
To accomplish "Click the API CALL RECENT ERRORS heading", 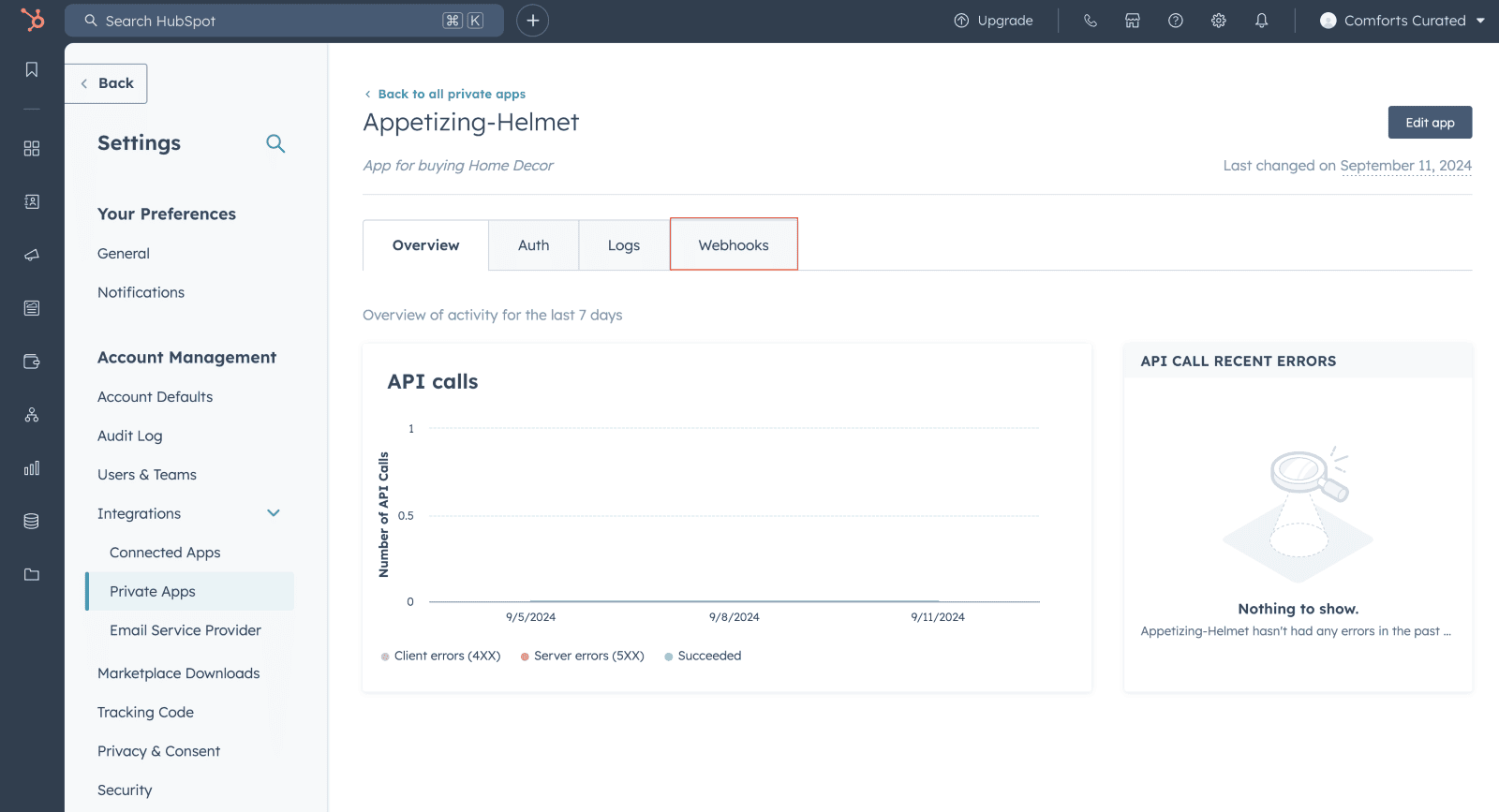I will (1239, 362).
